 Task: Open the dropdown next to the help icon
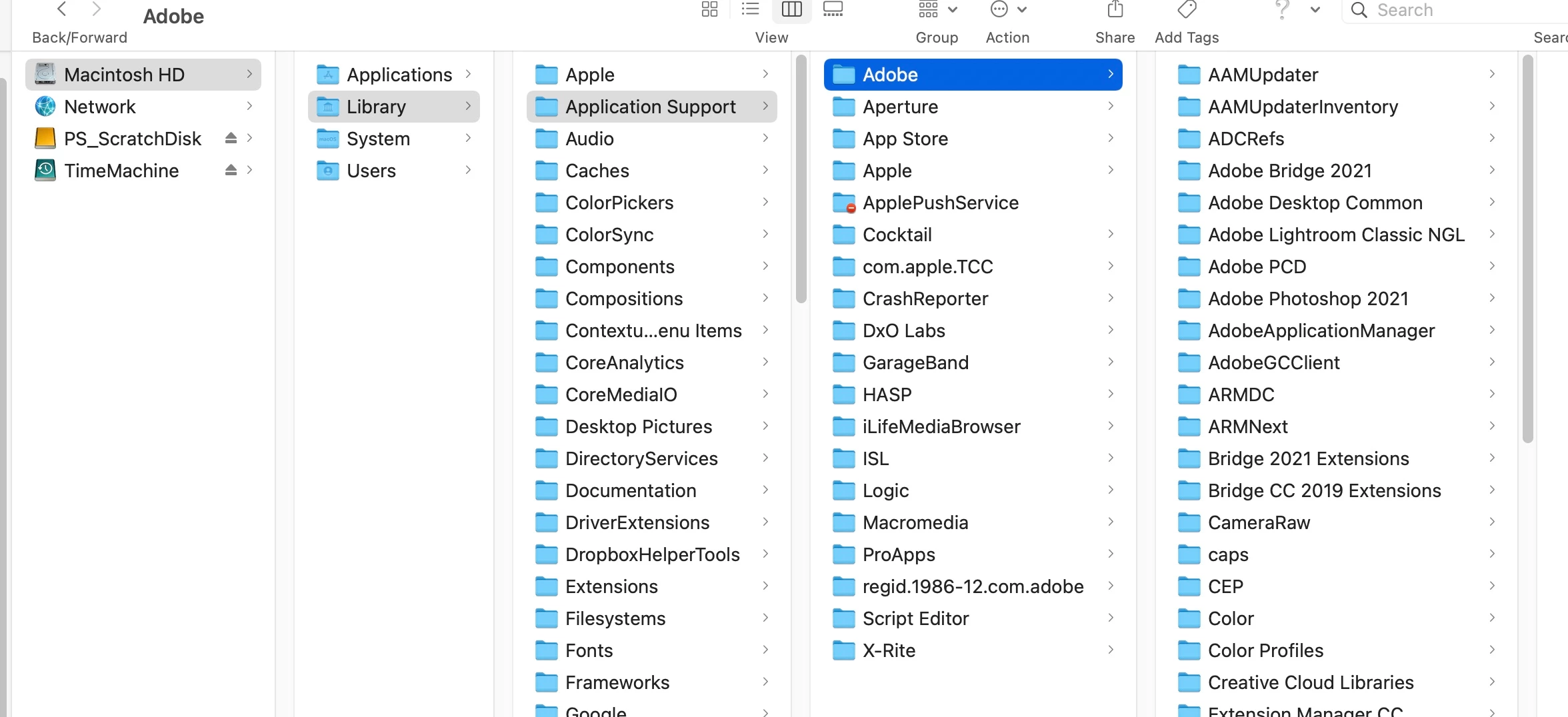(1315, 9)
